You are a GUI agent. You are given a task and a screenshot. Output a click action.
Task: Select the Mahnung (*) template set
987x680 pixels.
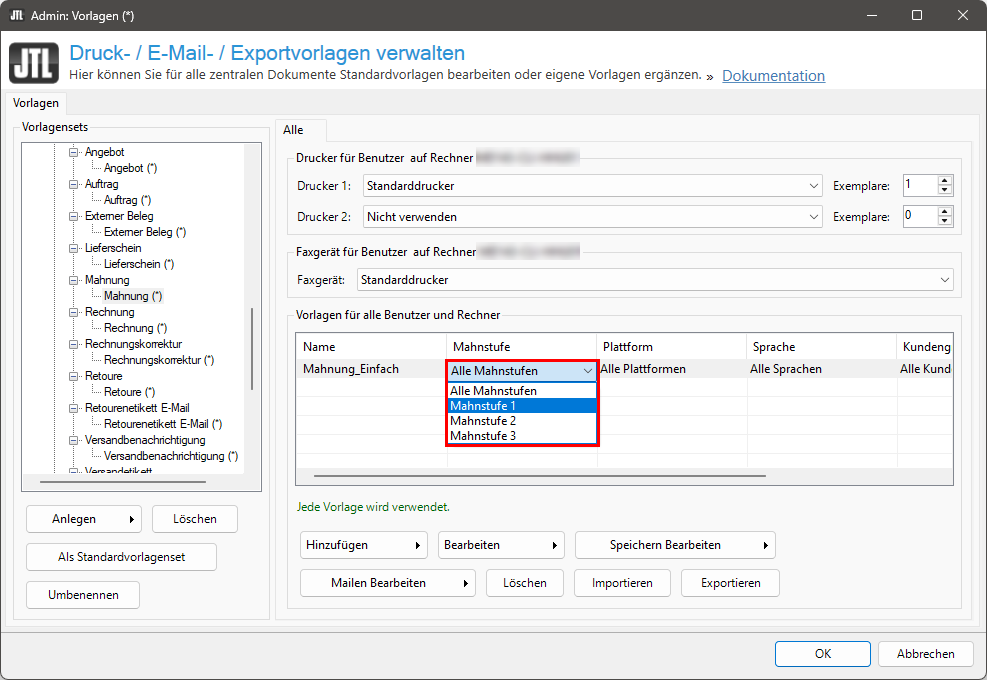pyautogui.click(x=133, y=296)
